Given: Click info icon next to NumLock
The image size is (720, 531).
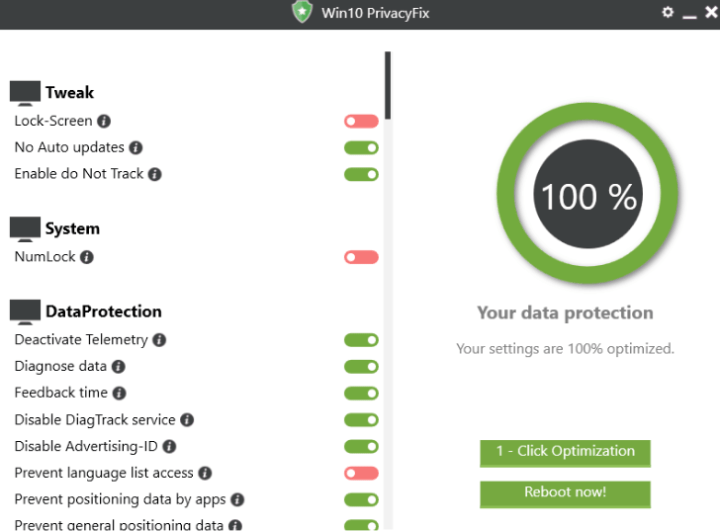Looking at the screenshot, I should (87, 257).
